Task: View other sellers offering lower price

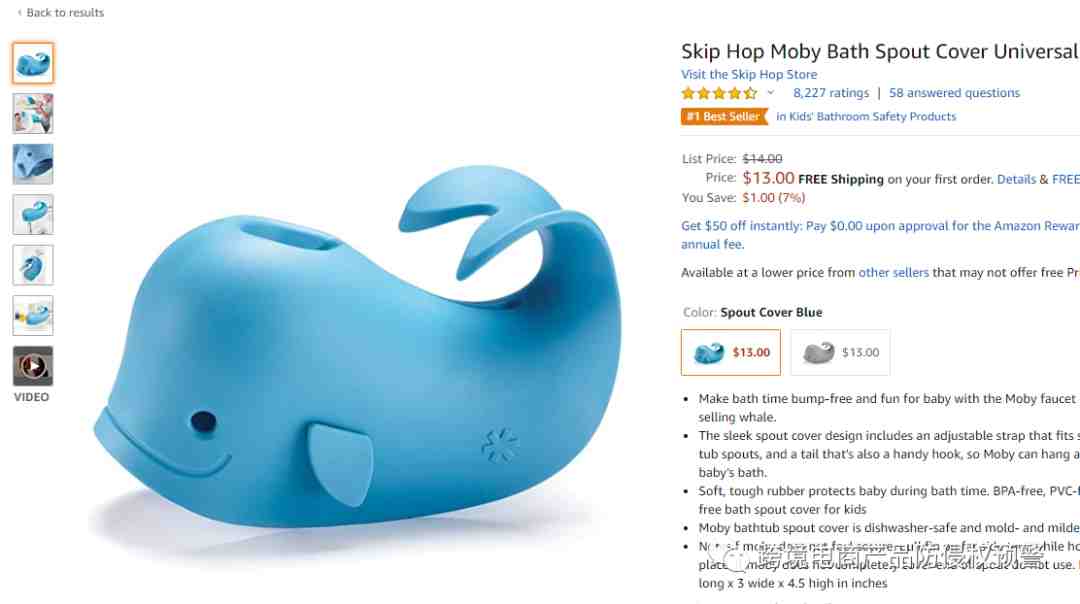Action: (x=893, y=273)
